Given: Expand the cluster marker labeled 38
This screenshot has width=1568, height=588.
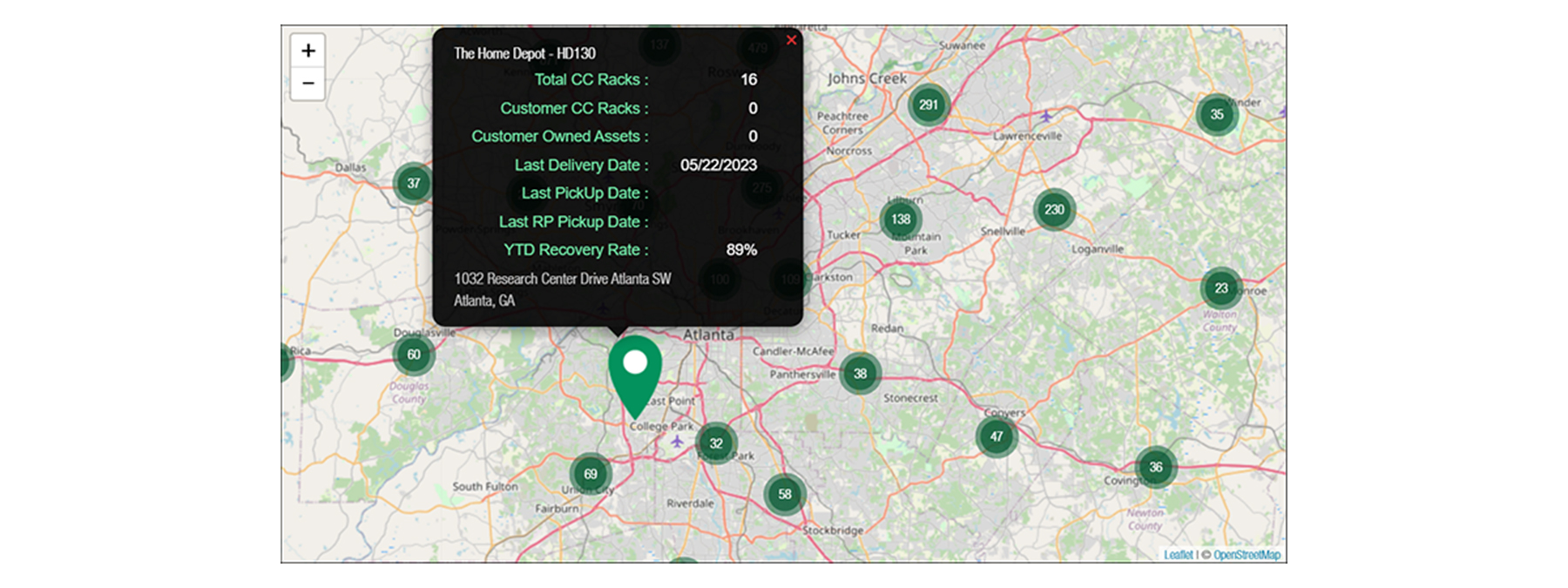Looking at the screenshot, I should [860, 374].
